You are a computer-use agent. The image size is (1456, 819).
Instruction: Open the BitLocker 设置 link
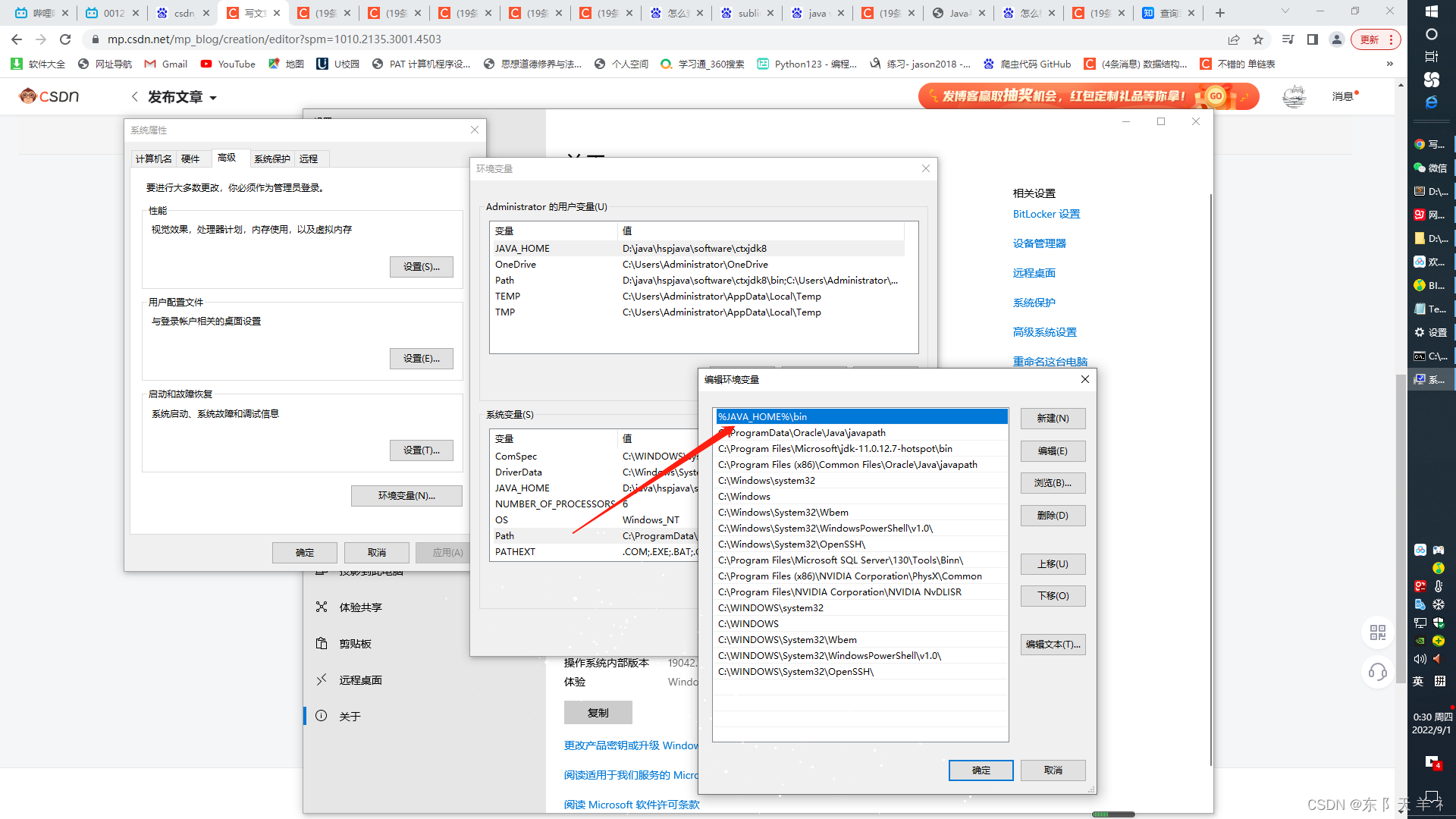click(x=1046, y=214)
